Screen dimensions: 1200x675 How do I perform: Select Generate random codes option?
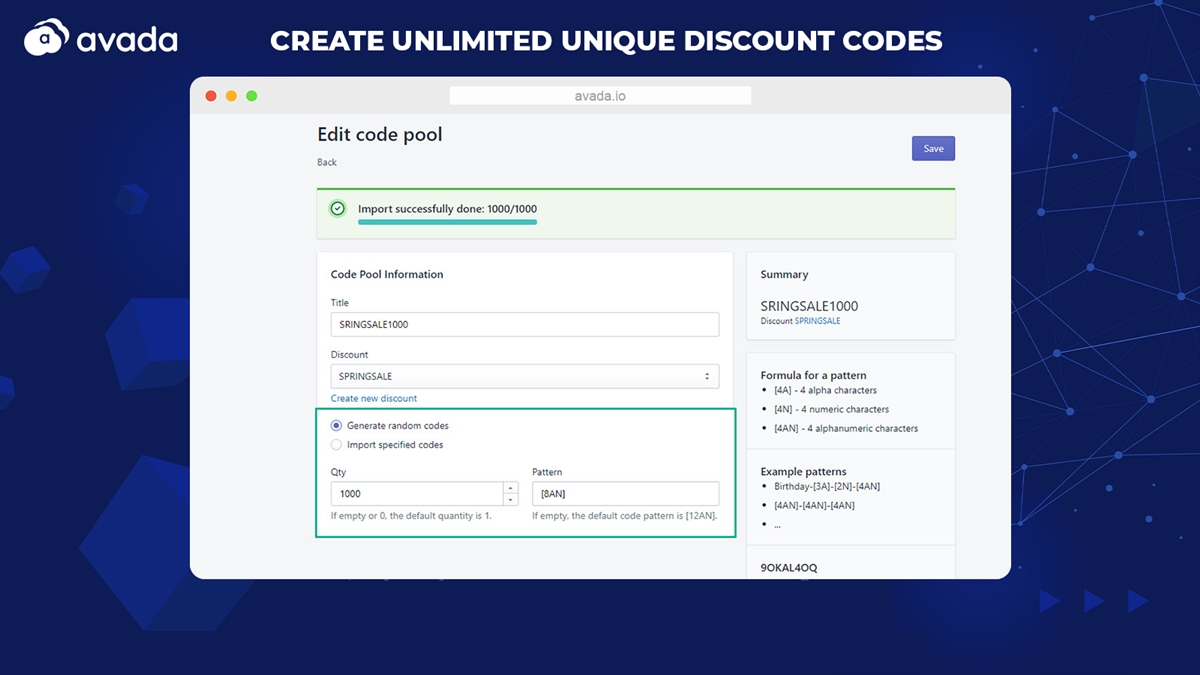337,426
